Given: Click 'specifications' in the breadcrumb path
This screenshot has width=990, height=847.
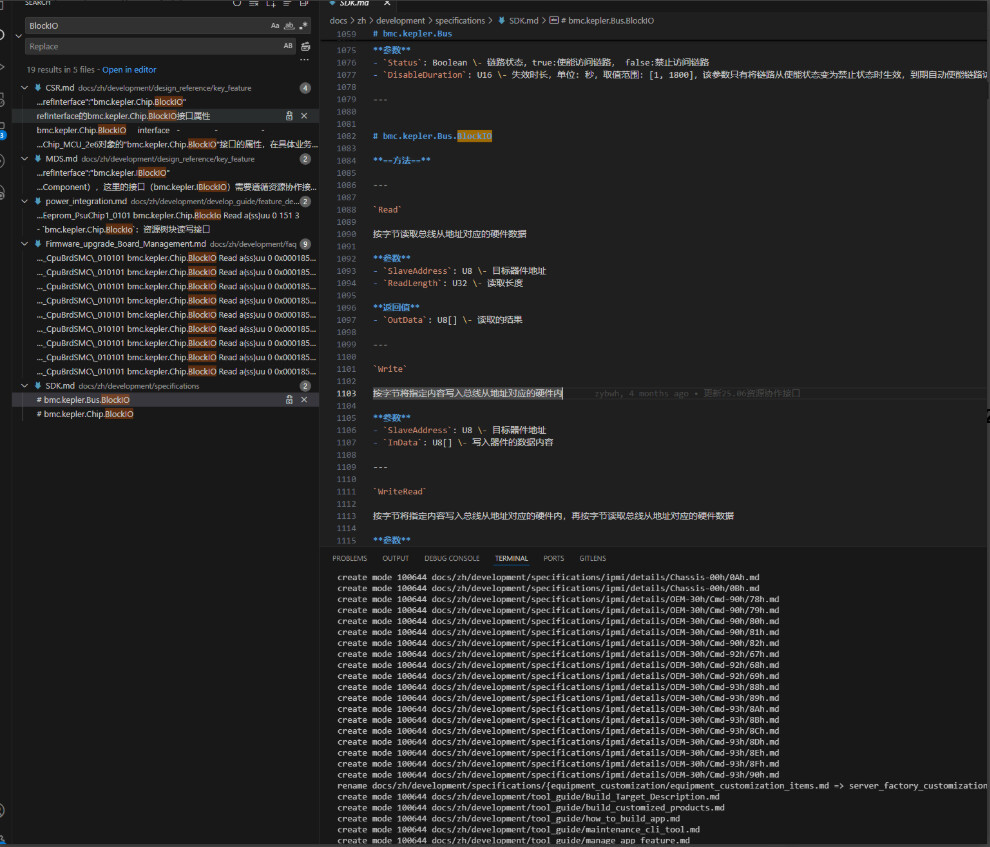Looking at the screenshot, I should 460,20.
